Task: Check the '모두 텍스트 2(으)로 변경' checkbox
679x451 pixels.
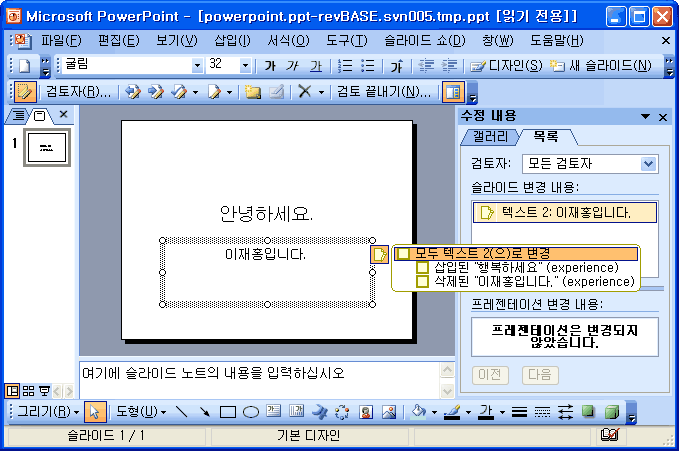Action: click(402, 254)
